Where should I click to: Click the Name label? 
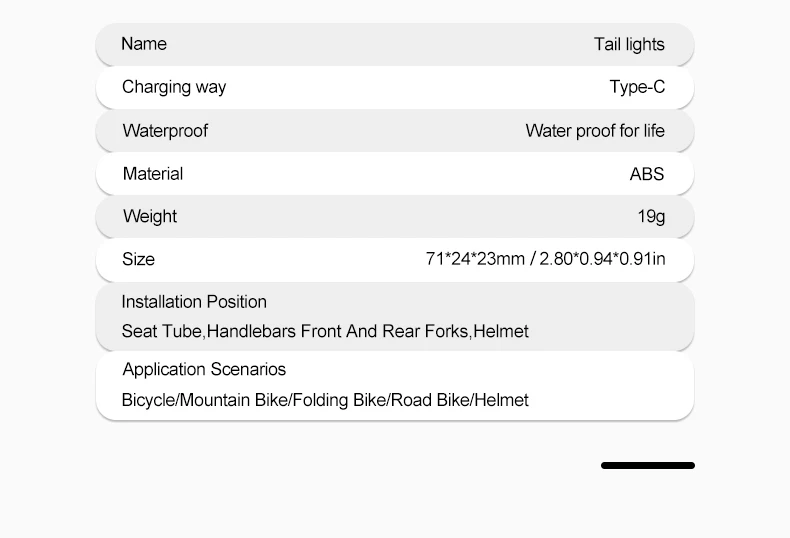tap(144, 44)
